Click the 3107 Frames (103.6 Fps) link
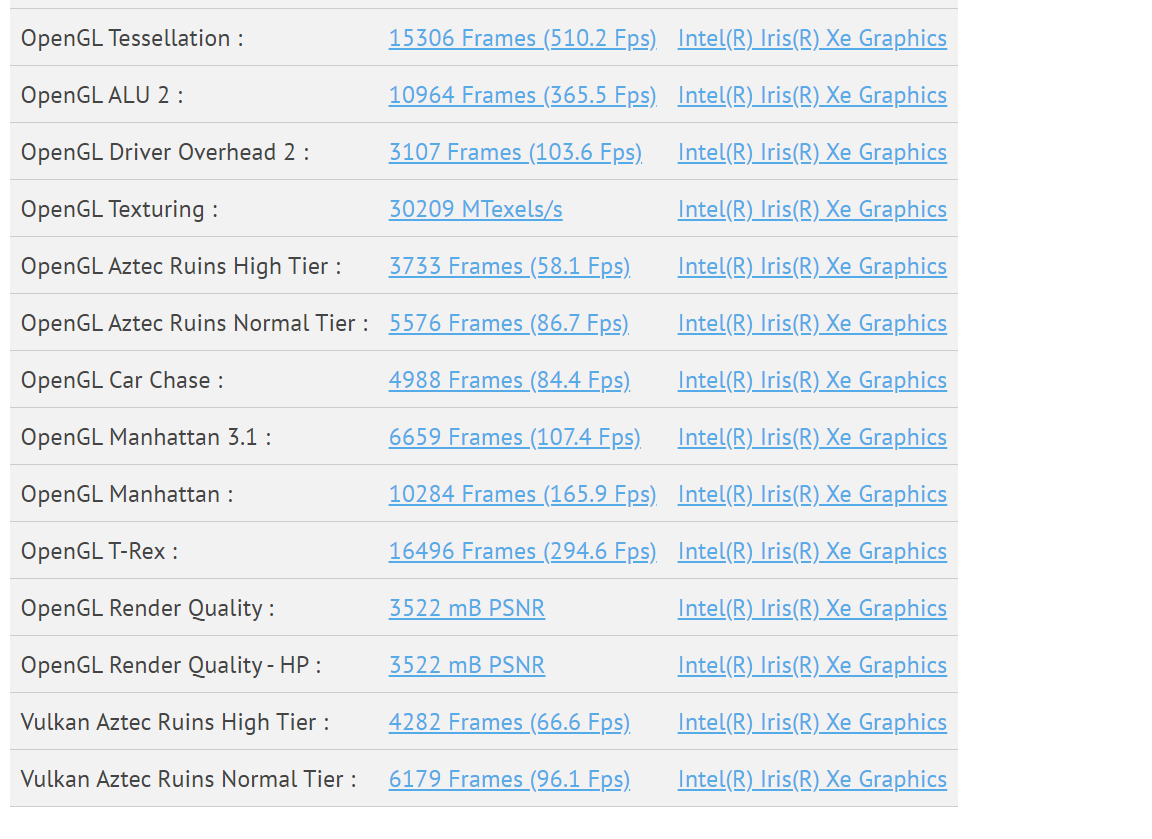 (515, 152)
